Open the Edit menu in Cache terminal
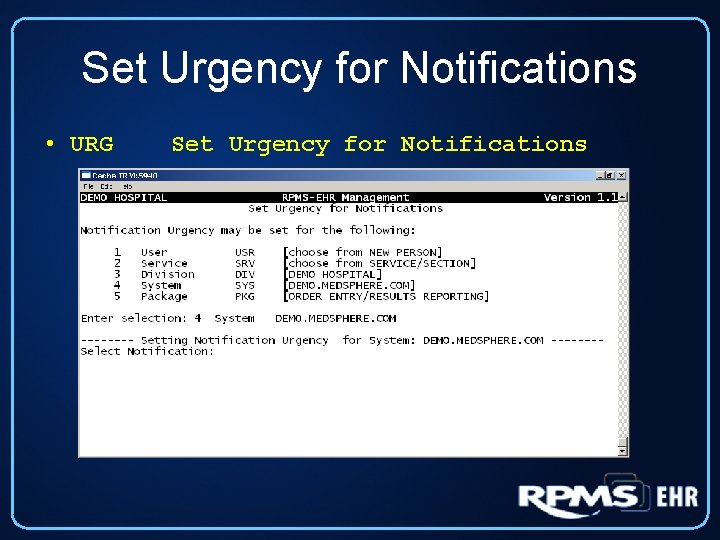Screen dimensions: 720x540 (x=107, y=186)
